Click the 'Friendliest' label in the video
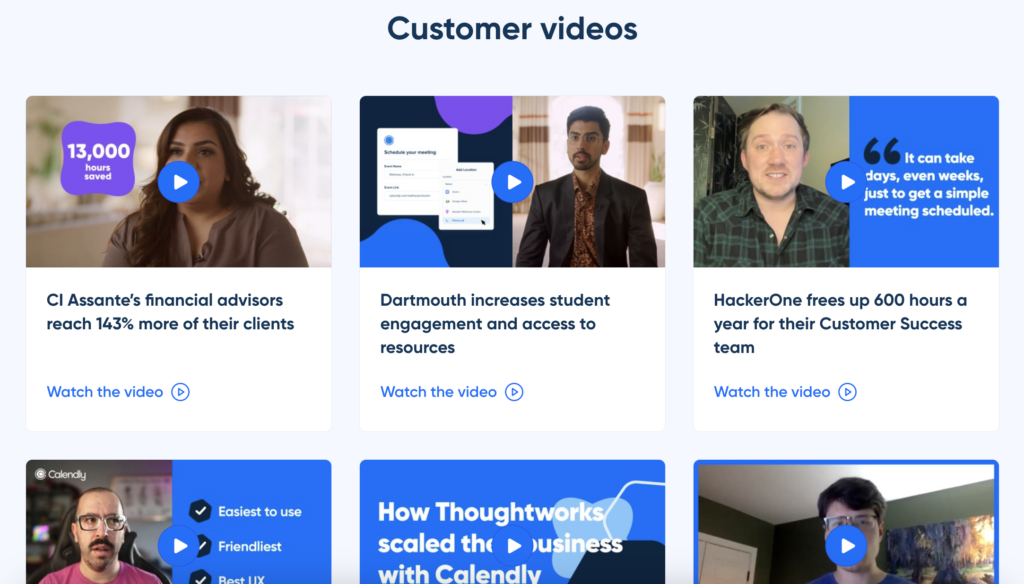This screenshot has height=584, width=1024. click(x=249, y=546)
